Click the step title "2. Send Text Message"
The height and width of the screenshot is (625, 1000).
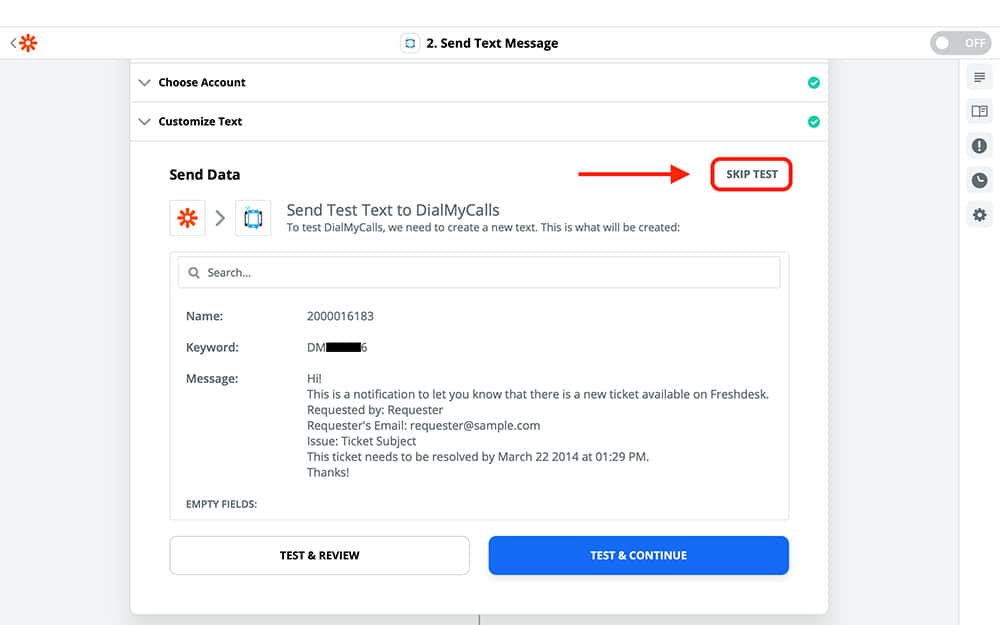coord(492,43)
